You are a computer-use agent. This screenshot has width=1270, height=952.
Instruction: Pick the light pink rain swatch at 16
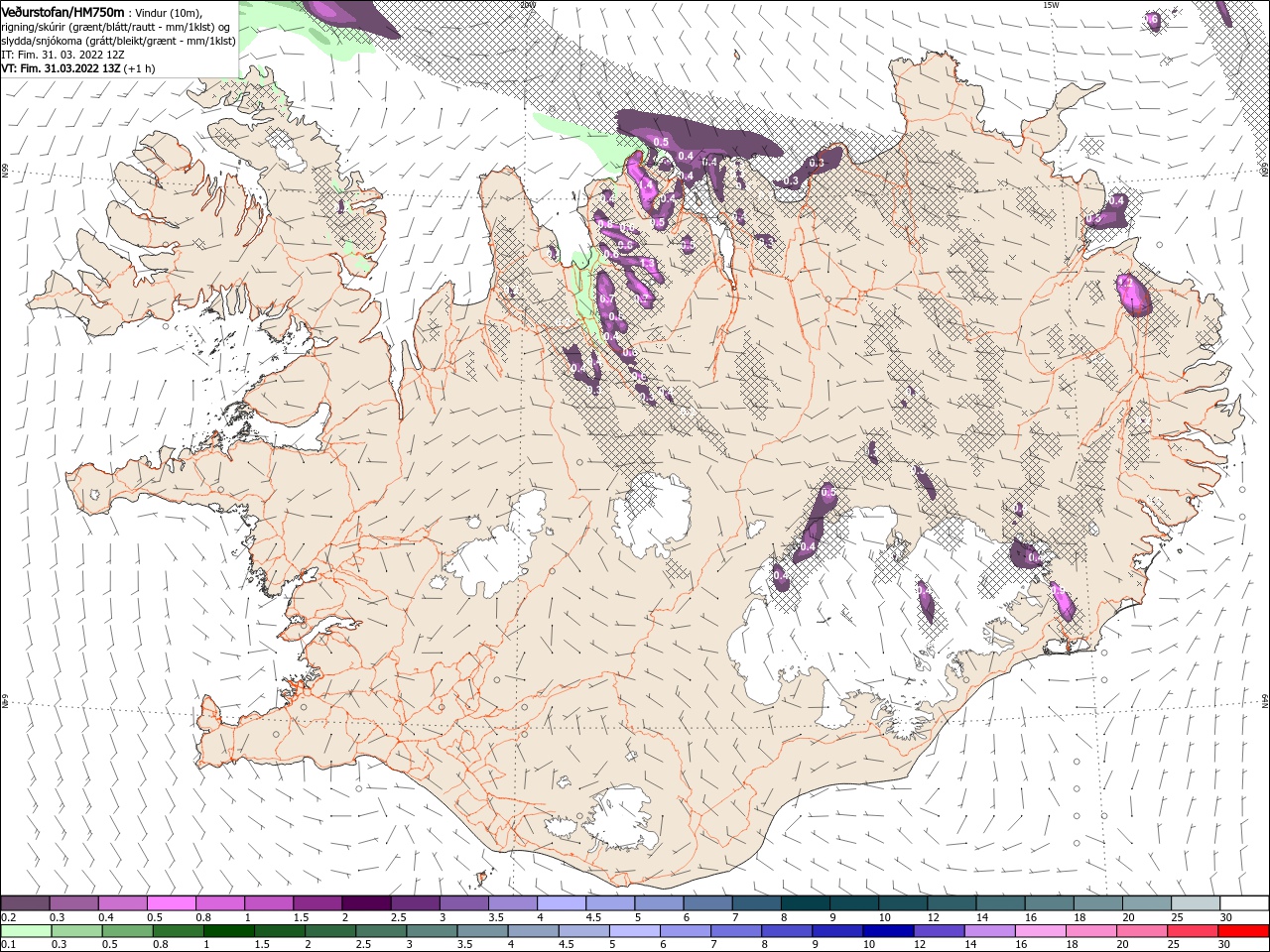[x=1039, y=931]
